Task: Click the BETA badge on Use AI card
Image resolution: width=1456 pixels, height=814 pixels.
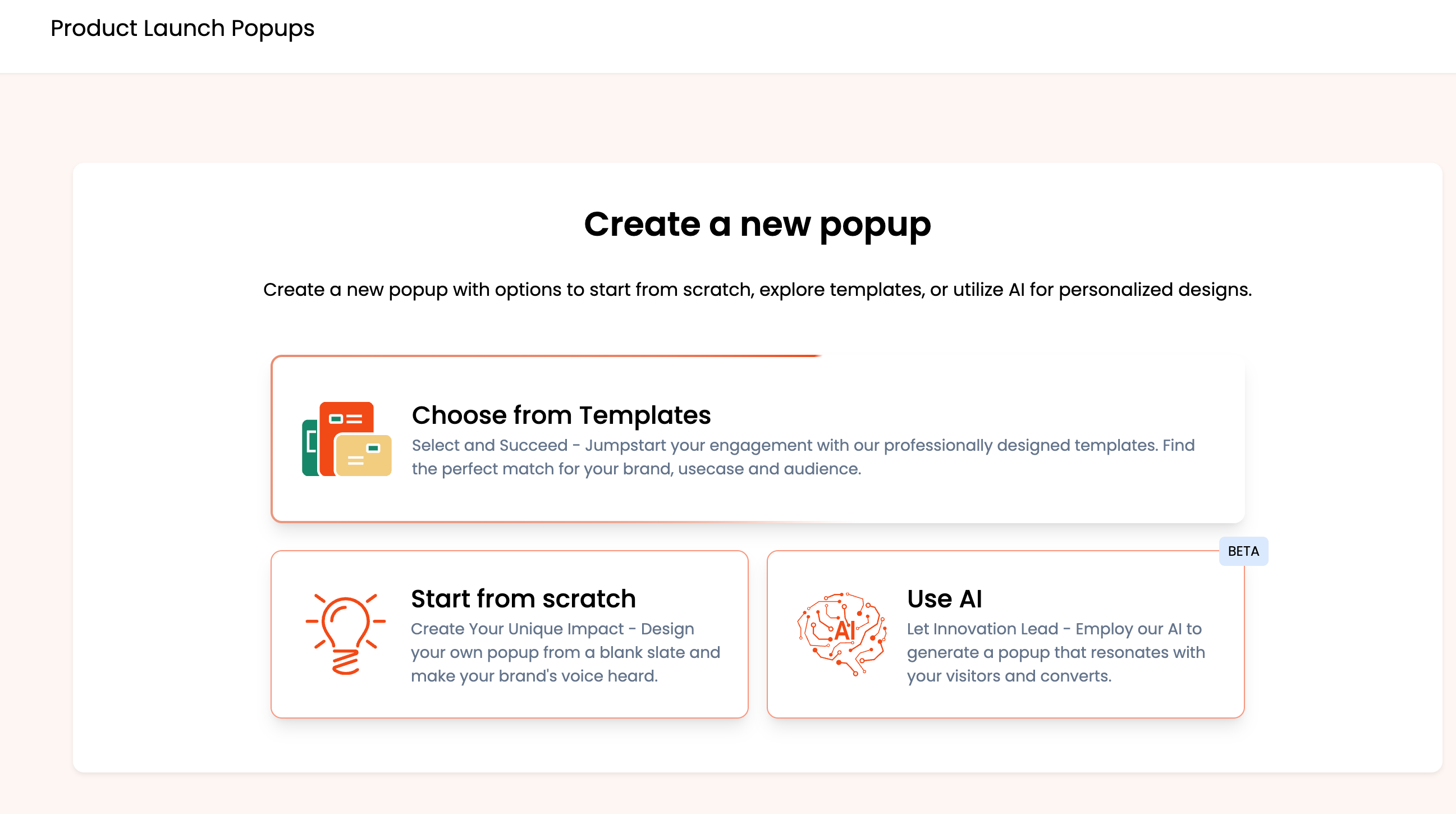Action: click(x=1243, y=551)
